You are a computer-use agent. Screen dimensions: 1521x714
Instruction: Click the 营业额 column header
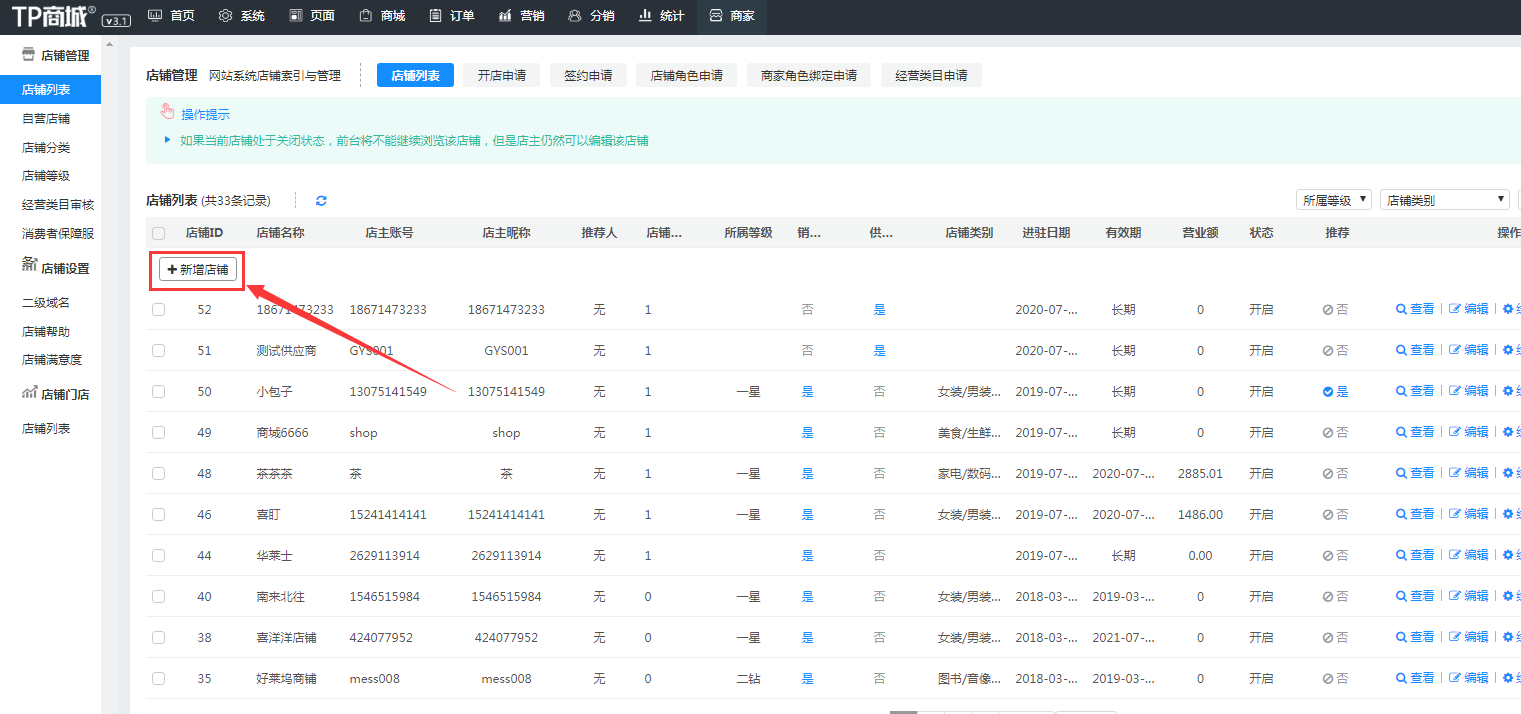pyautogui.click(x=1200, y=233)
